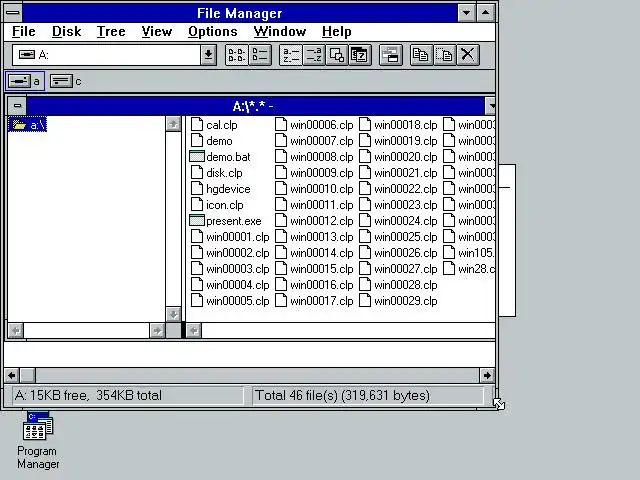
Task: Sort files by type with the z-ordered icon
Action: (x=313, y=55)
